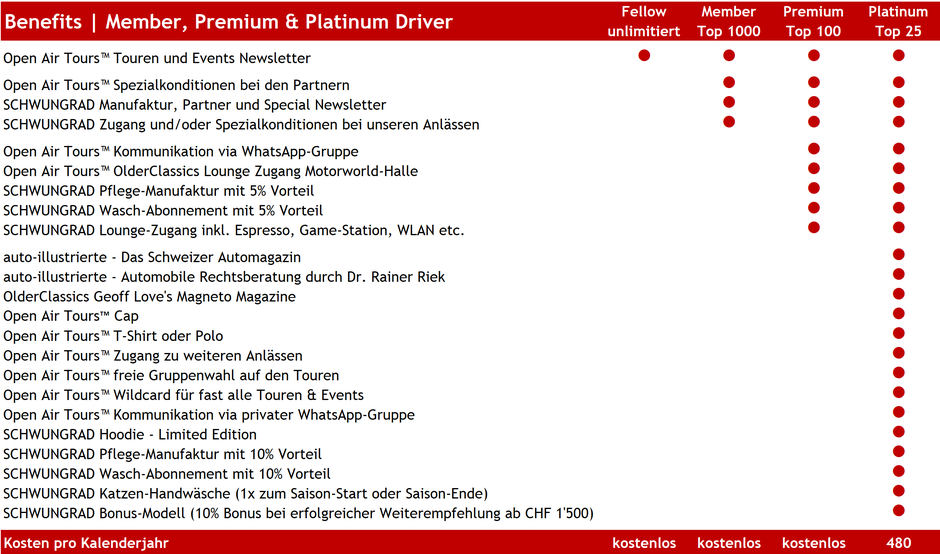Click the Platinum dot for Wildcard row
940x554 pixels.
click(x=898, y=393)
